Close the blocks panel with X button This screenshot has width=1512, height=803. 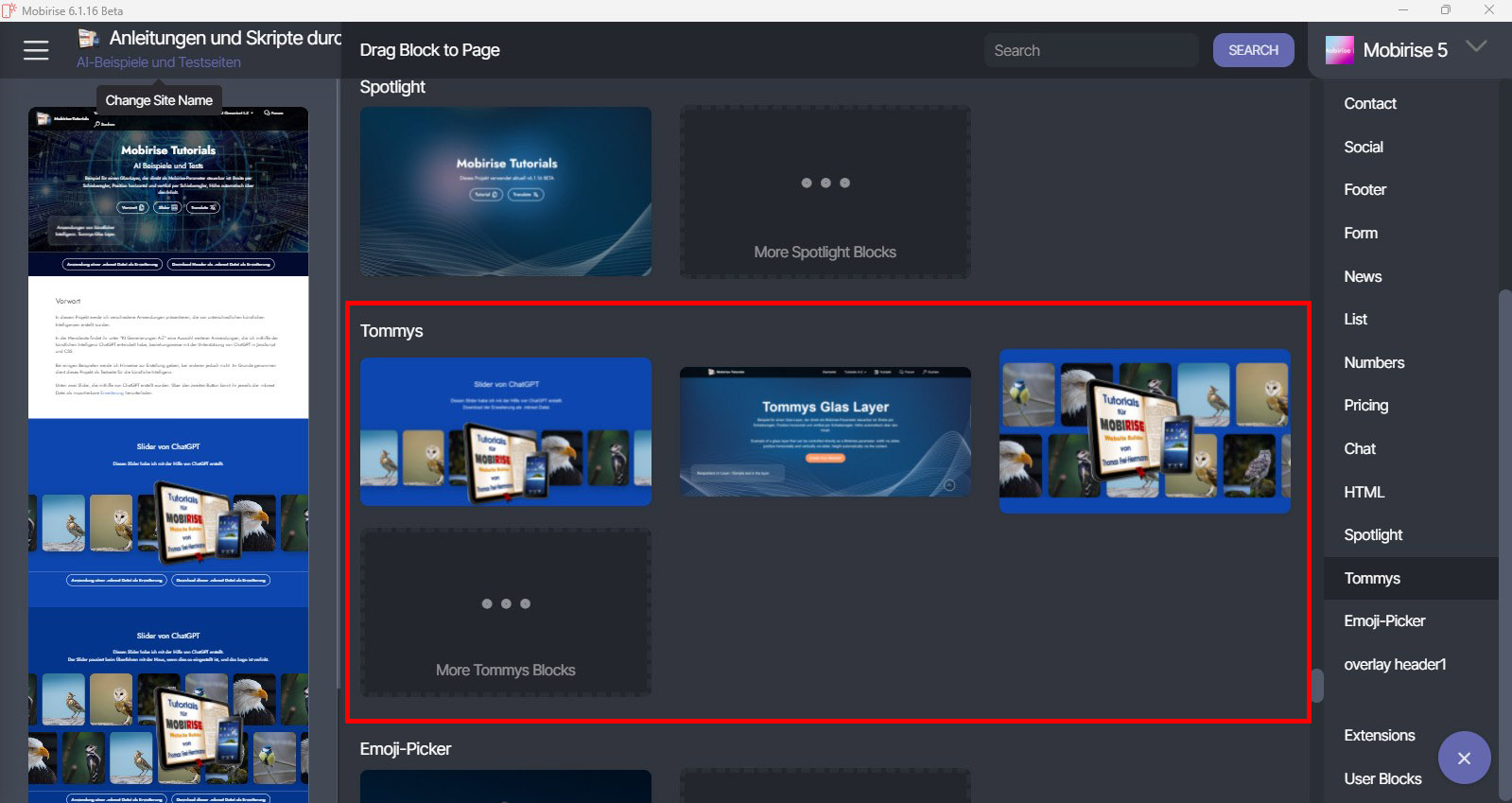pos(1464,758)
